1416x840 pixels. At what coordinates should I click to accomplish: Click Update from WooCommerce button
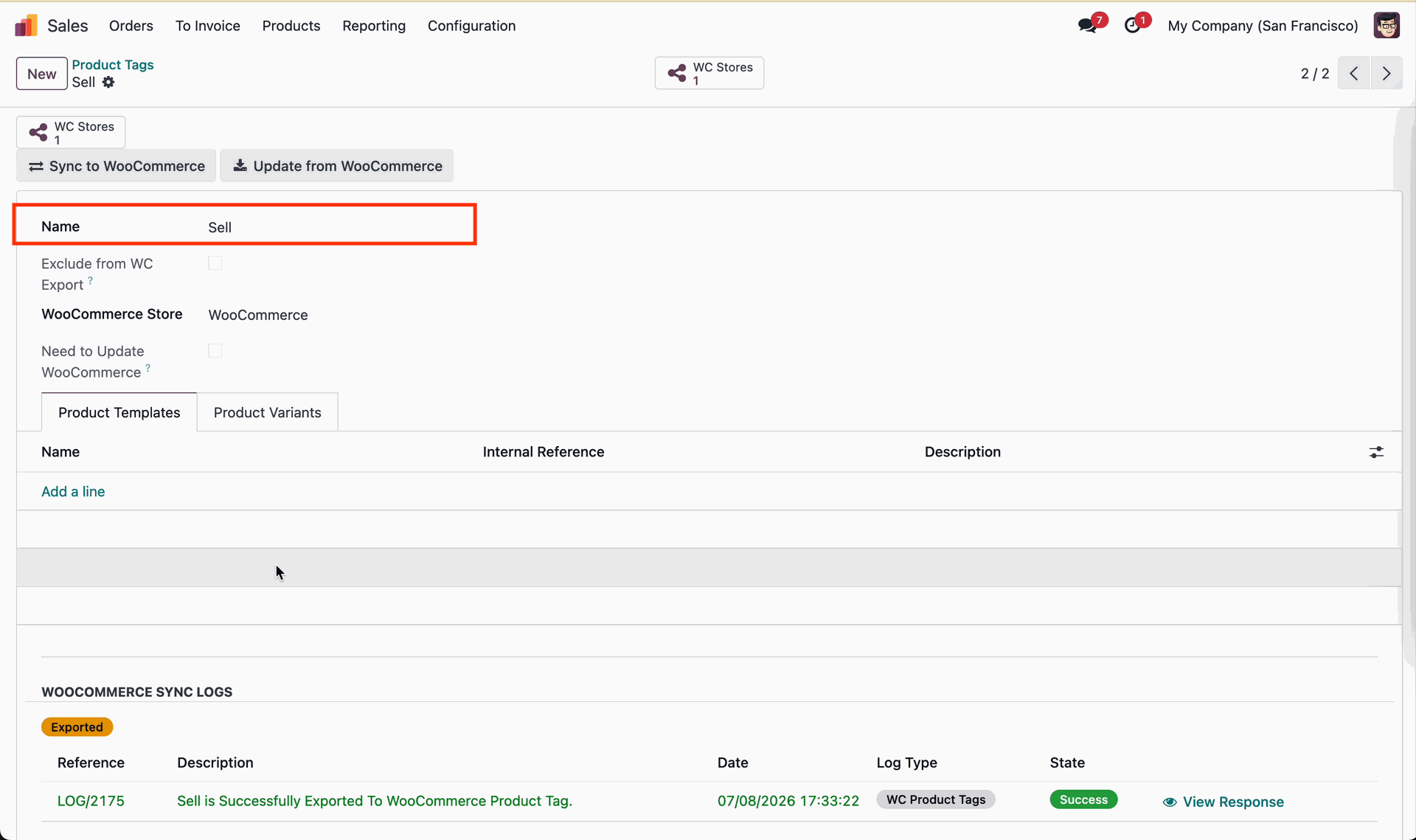point(337,166)
